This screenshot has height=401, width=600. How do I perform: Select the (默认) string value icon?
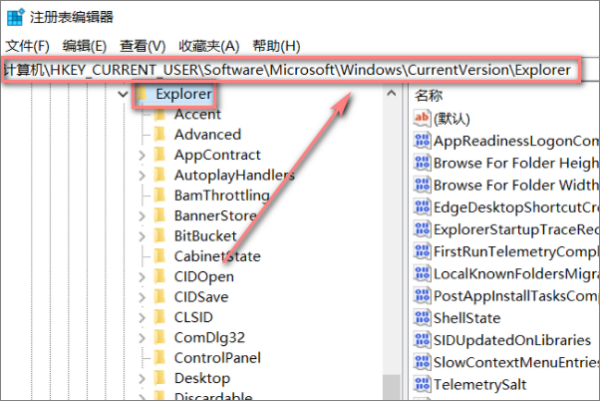click(421, 119)
